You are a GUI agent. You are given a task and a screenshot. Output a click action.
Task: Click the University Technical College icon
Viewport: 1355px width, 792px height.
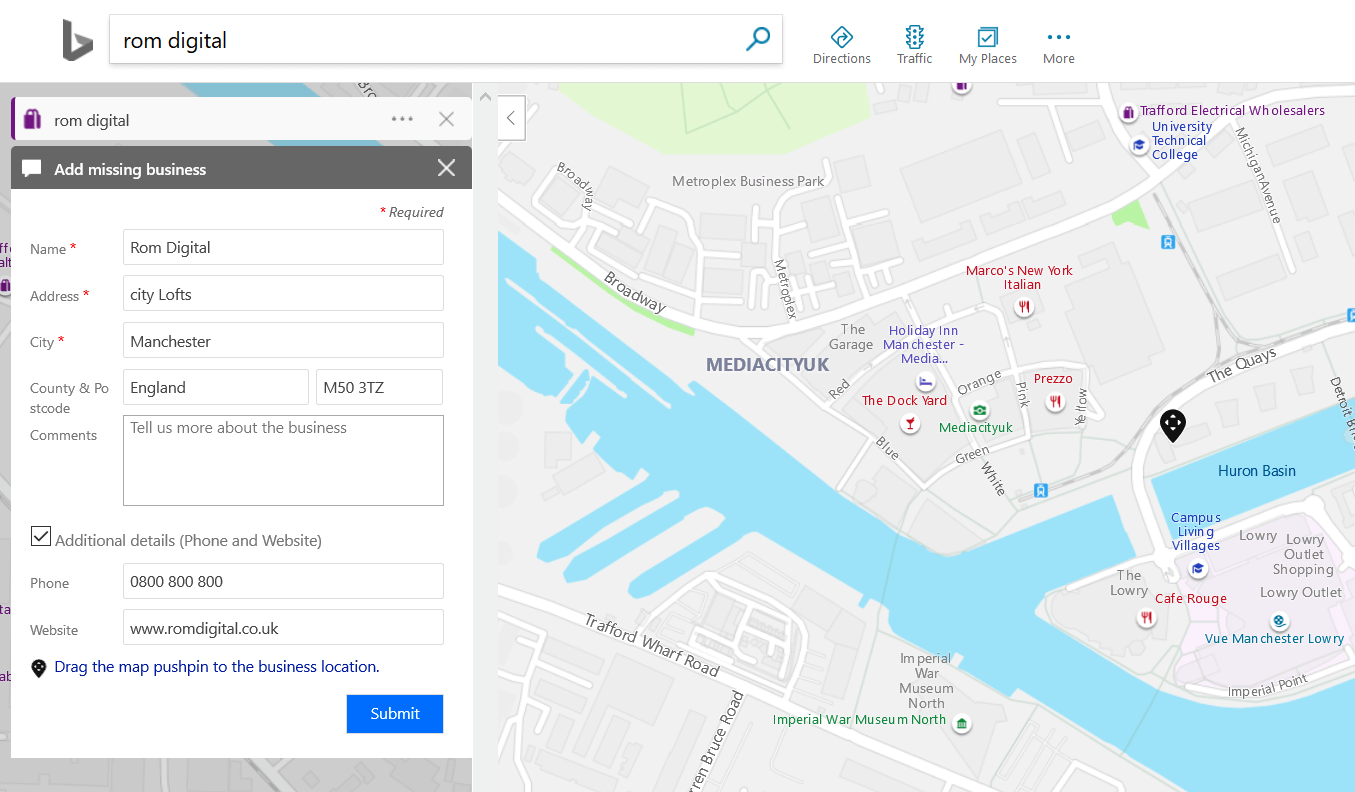pyautogui.click(x=1138, y=145)
